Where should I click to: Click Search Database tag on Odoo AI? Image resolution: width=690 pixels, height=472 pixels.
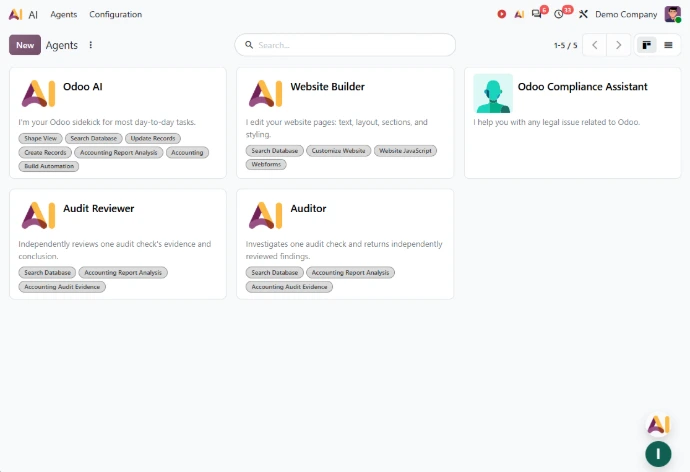94,138
